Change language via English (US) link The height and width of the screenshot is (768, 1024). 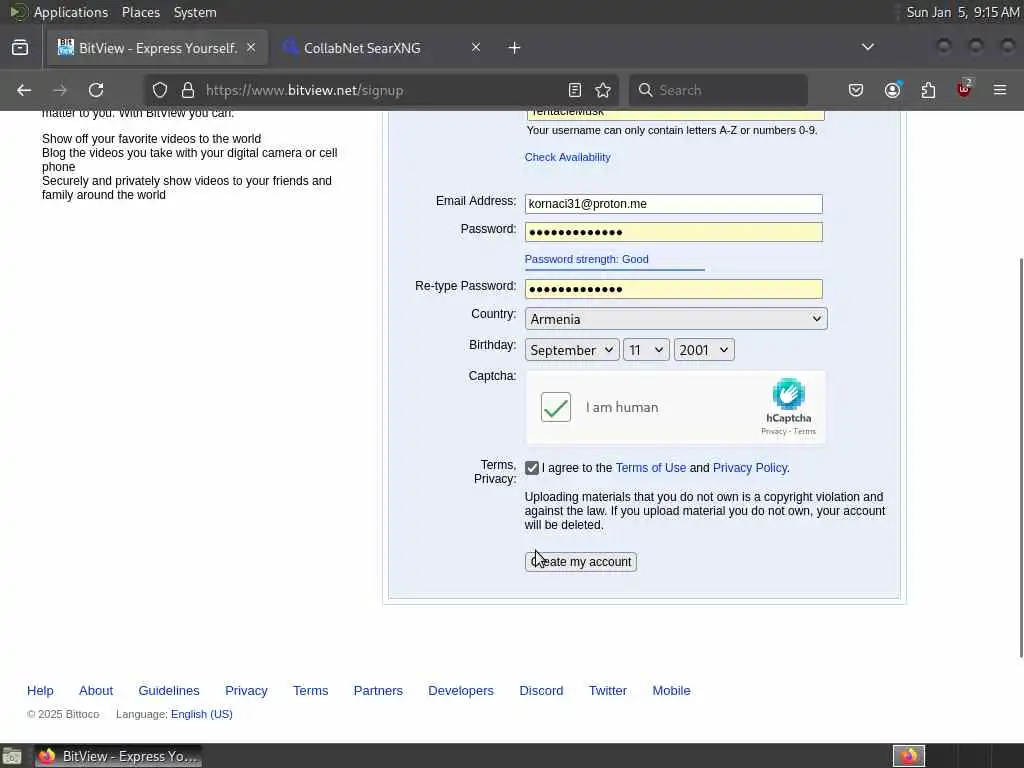(202, 714)
